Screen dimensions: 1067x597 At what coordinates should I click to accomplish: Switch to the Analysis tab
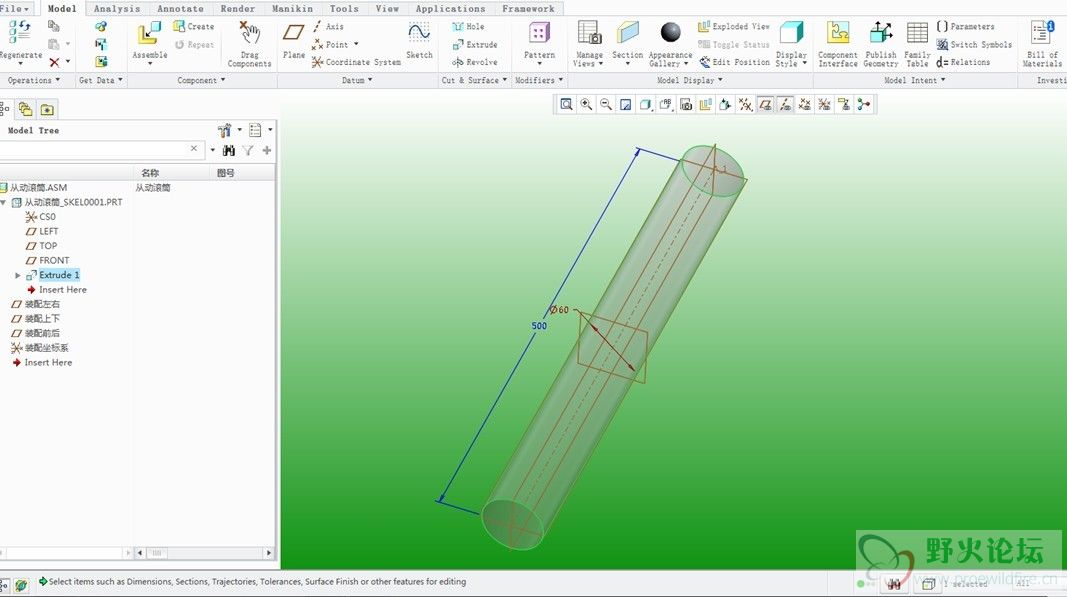116,9
